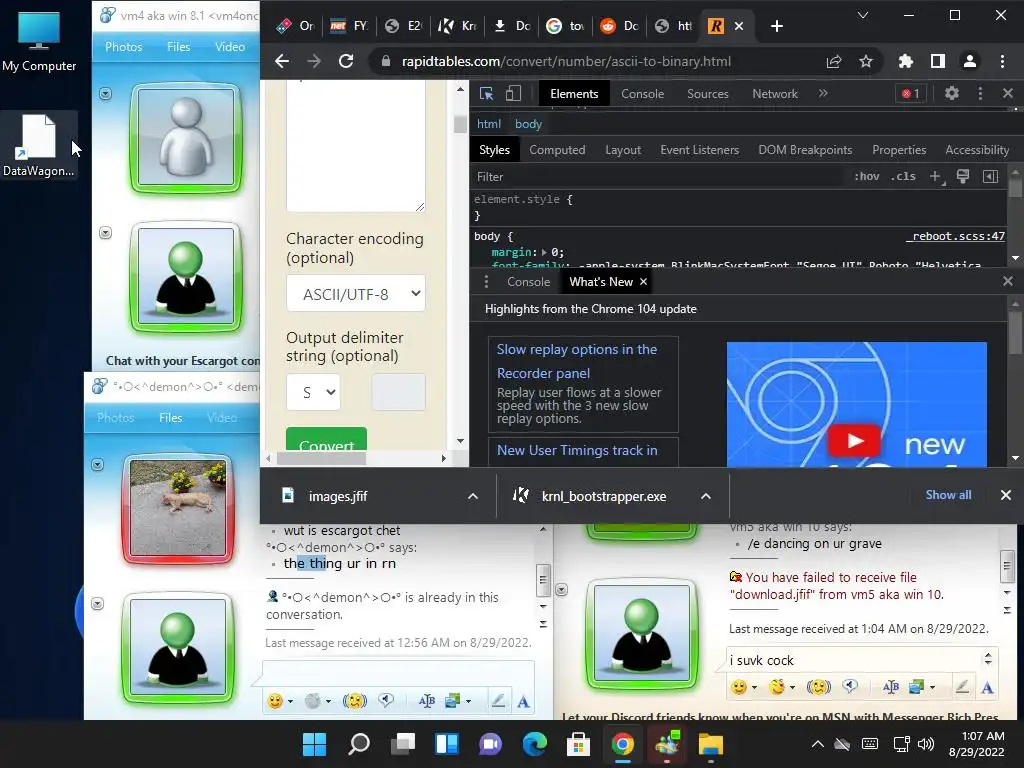
Task: Switch to the Reddit Chrome tab
Action: (618, 26)
